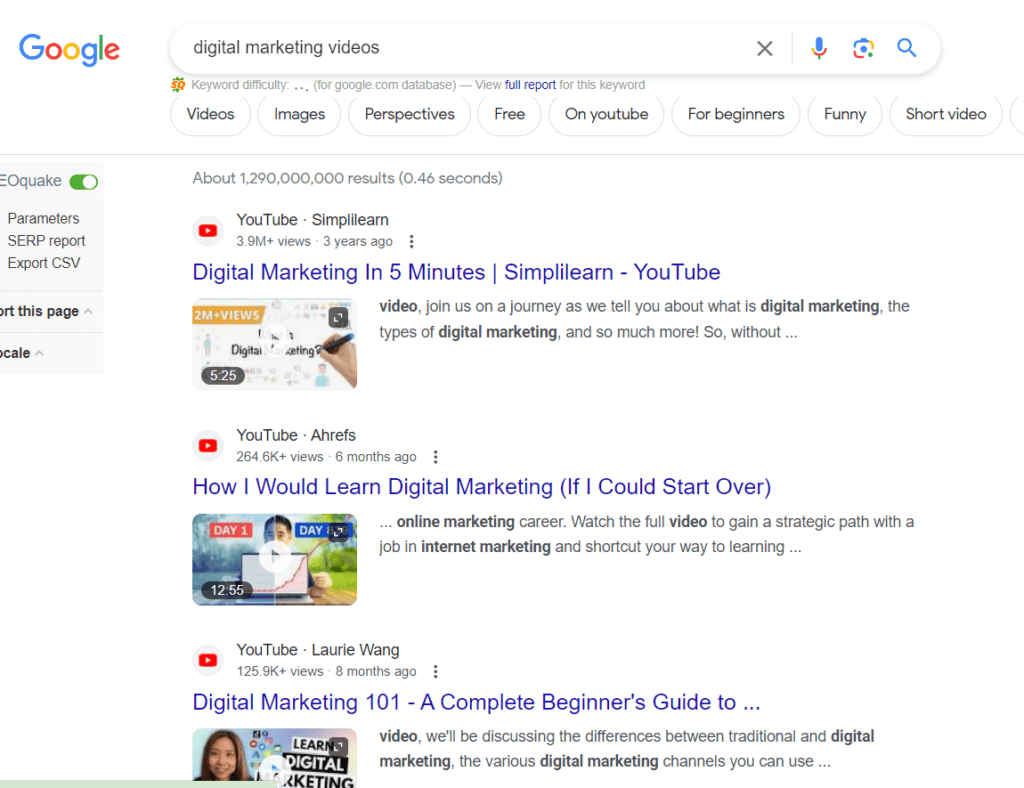The width and height of the screenshot is (1024, 788).
Task: Click the Google logo
Action: coord(69,49)
